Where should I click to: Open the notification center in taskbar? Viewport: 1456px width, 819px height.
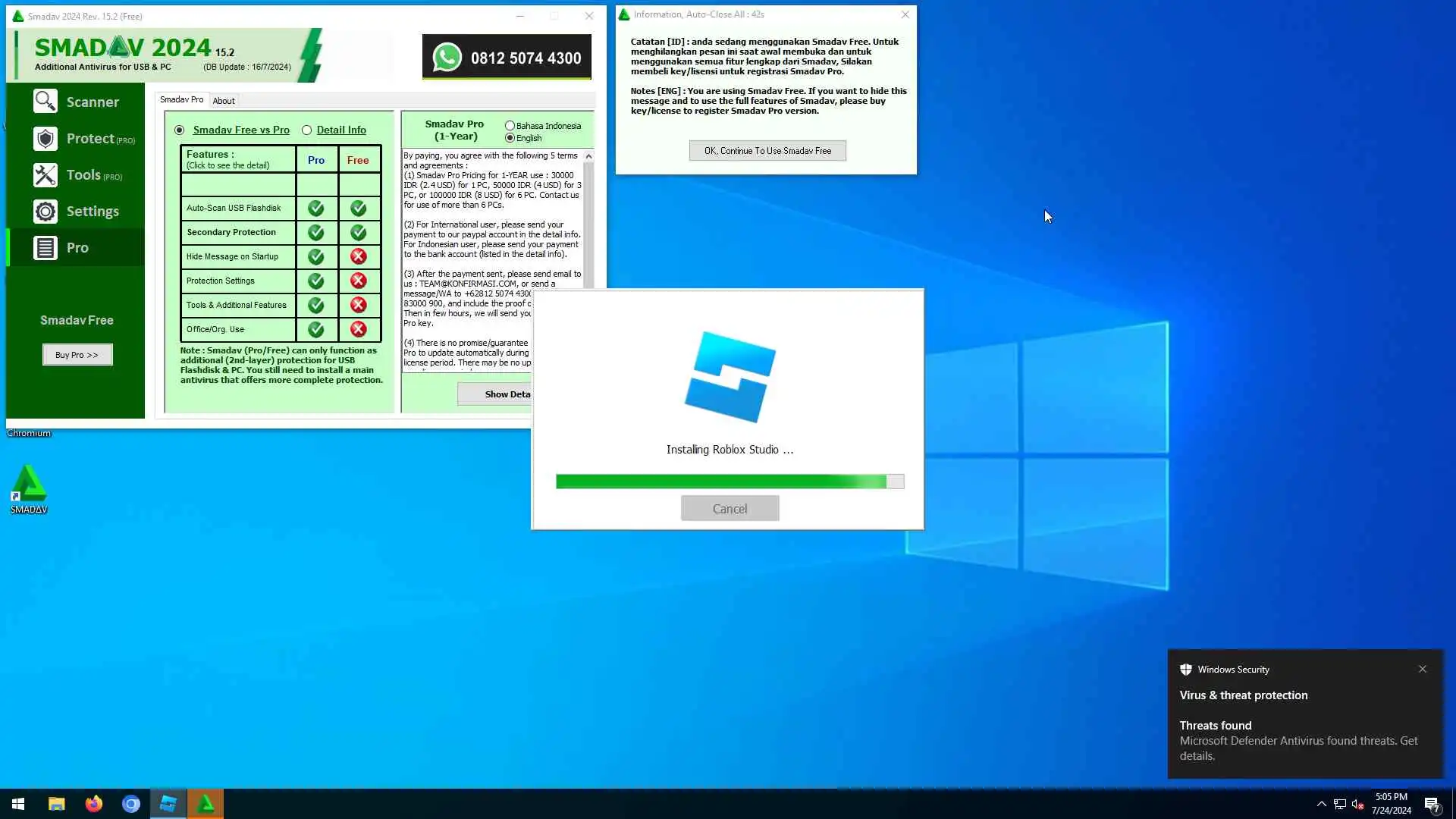coord(1432,805)
